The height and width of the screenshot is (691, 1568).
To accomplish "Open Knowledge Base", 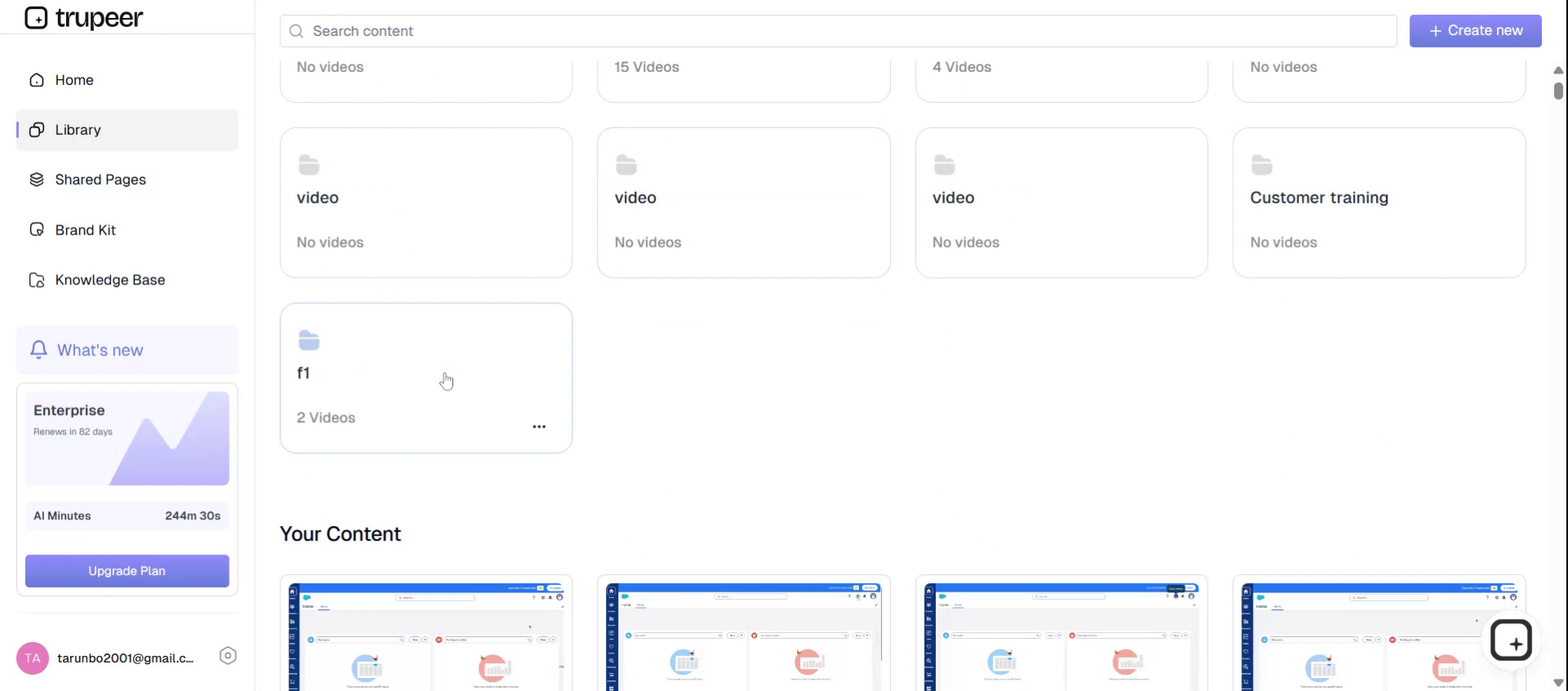I will (x=127, y=280).
